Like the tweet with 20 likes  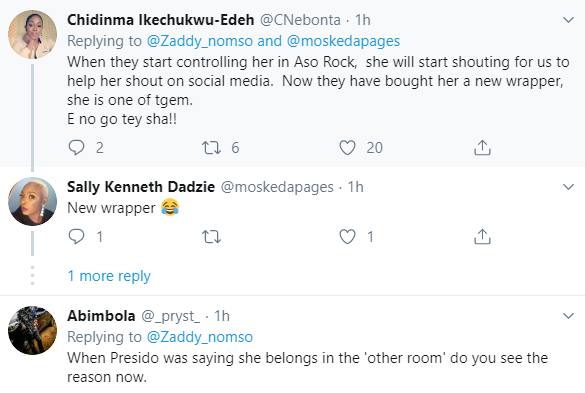coord(347,147)
